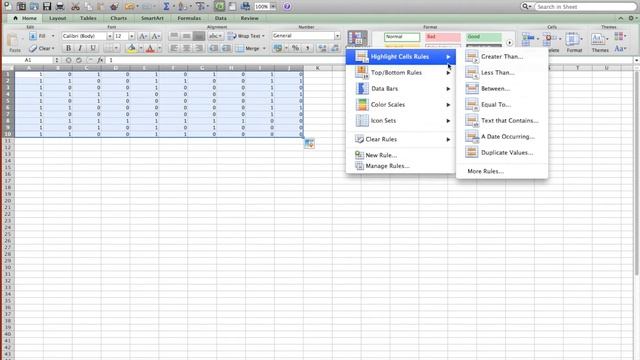Select the Duplicate Values... rule
This screenshot has height=360, width=640.
point(502,152)
